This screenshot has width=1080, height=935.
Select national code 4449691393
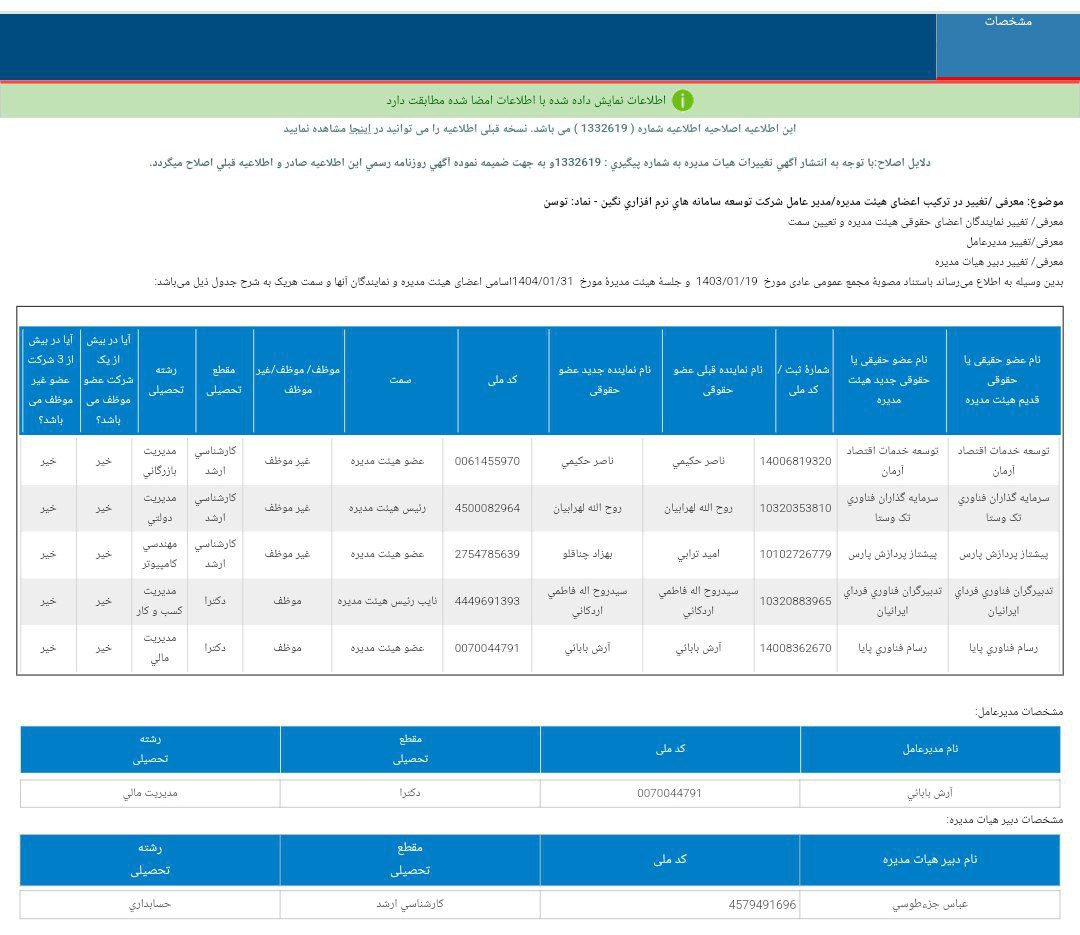click(x=487, y=601)
